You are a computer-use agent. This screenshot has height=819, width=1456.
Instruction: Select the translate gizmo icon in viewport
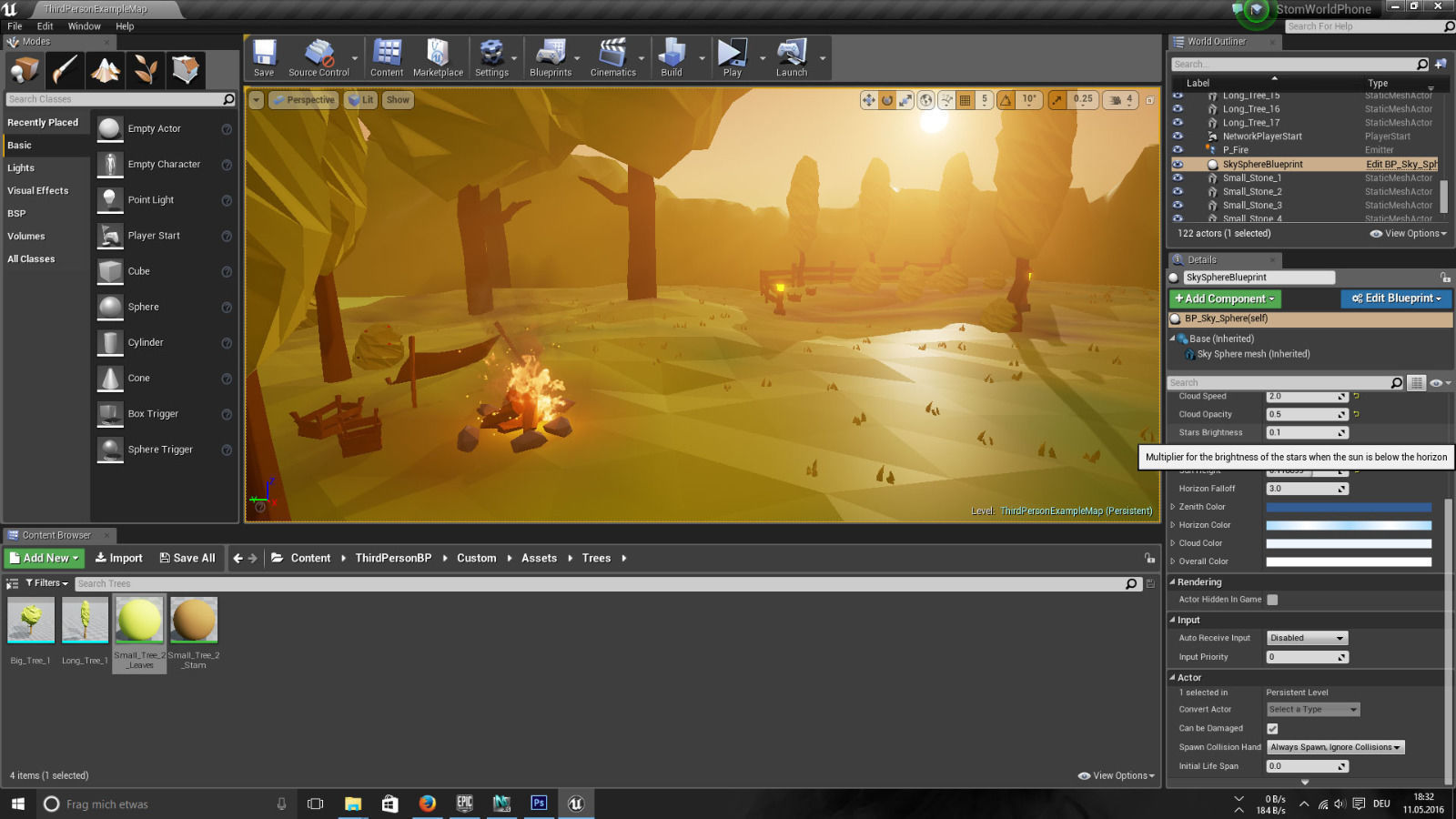pyautogui.click(x=868, y=100)
